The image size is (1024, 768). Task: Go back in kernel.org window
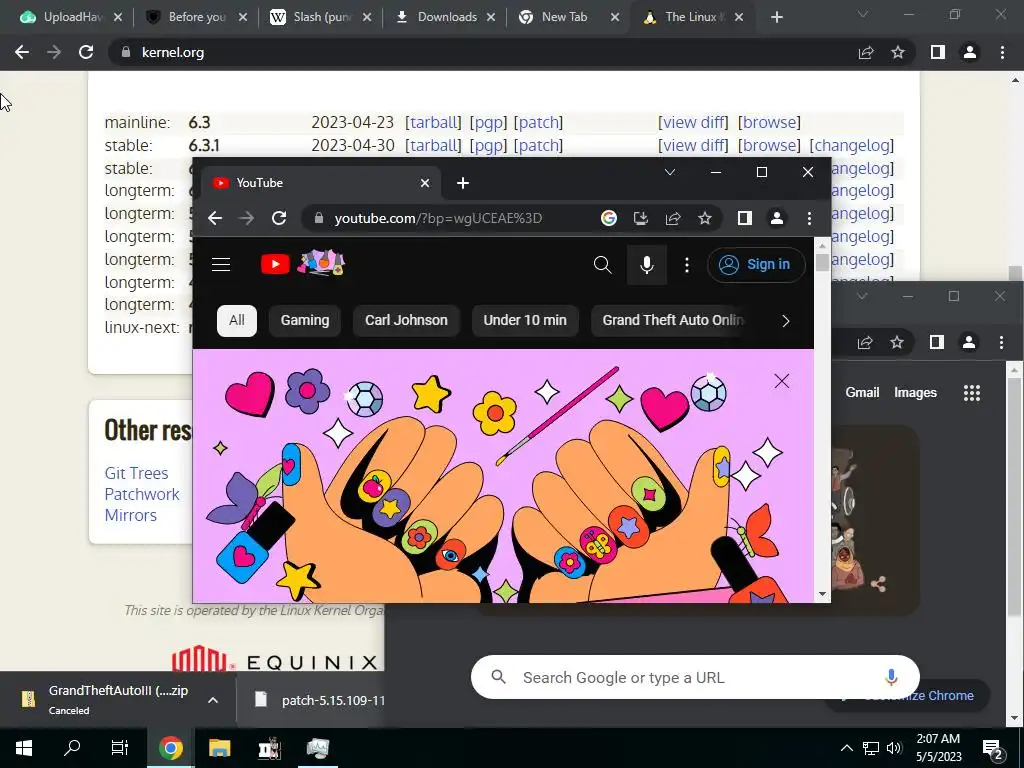pyautogui.click(x=22, y=52)
